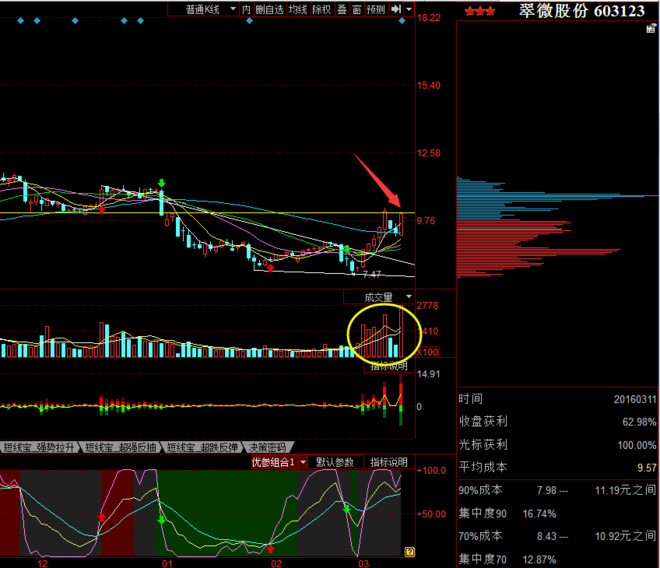660x568 pixels.
Task: Click the 2778 volume axis label
Action: pyautogui.click(x=427, y=305)
